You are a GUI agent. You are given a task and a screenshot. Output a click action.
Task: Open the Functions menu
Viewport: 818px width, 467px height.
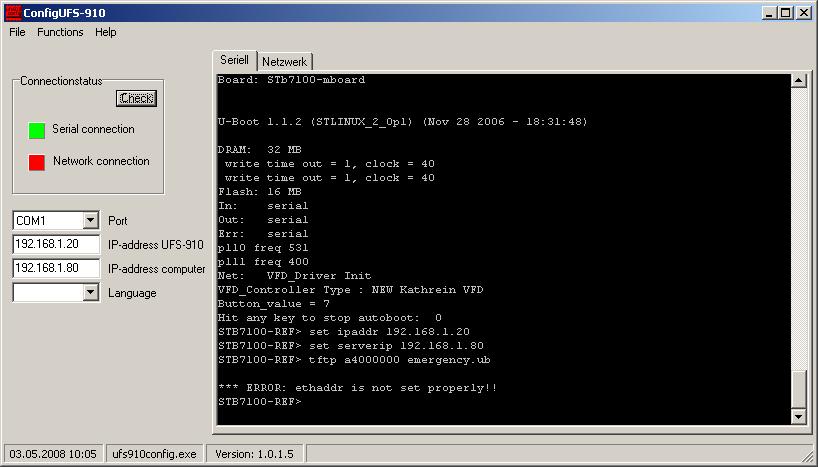pyautogui.click(x=60, y=32)
